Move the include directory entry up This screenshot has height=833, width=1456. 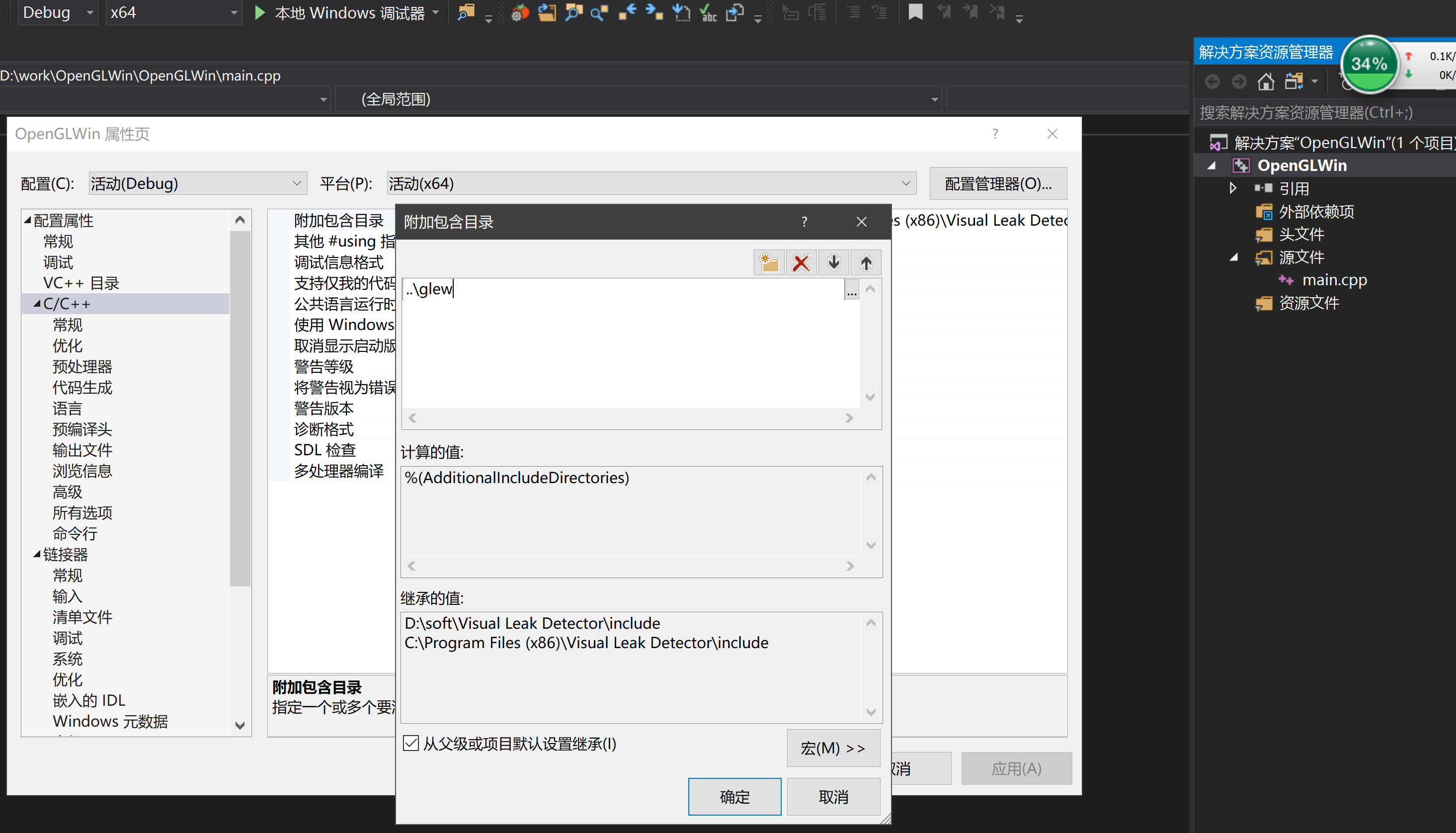(866, 262)
